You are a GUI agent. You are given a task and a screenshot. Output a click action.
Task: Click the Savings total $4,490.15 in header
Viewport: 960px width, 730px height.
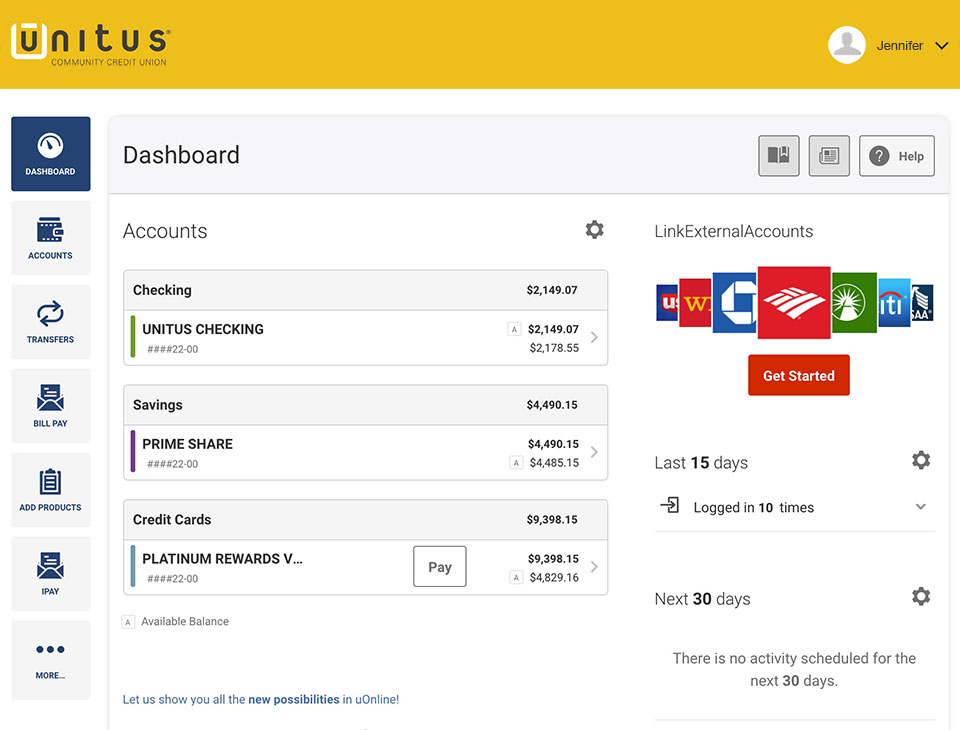tap(552, 405)
